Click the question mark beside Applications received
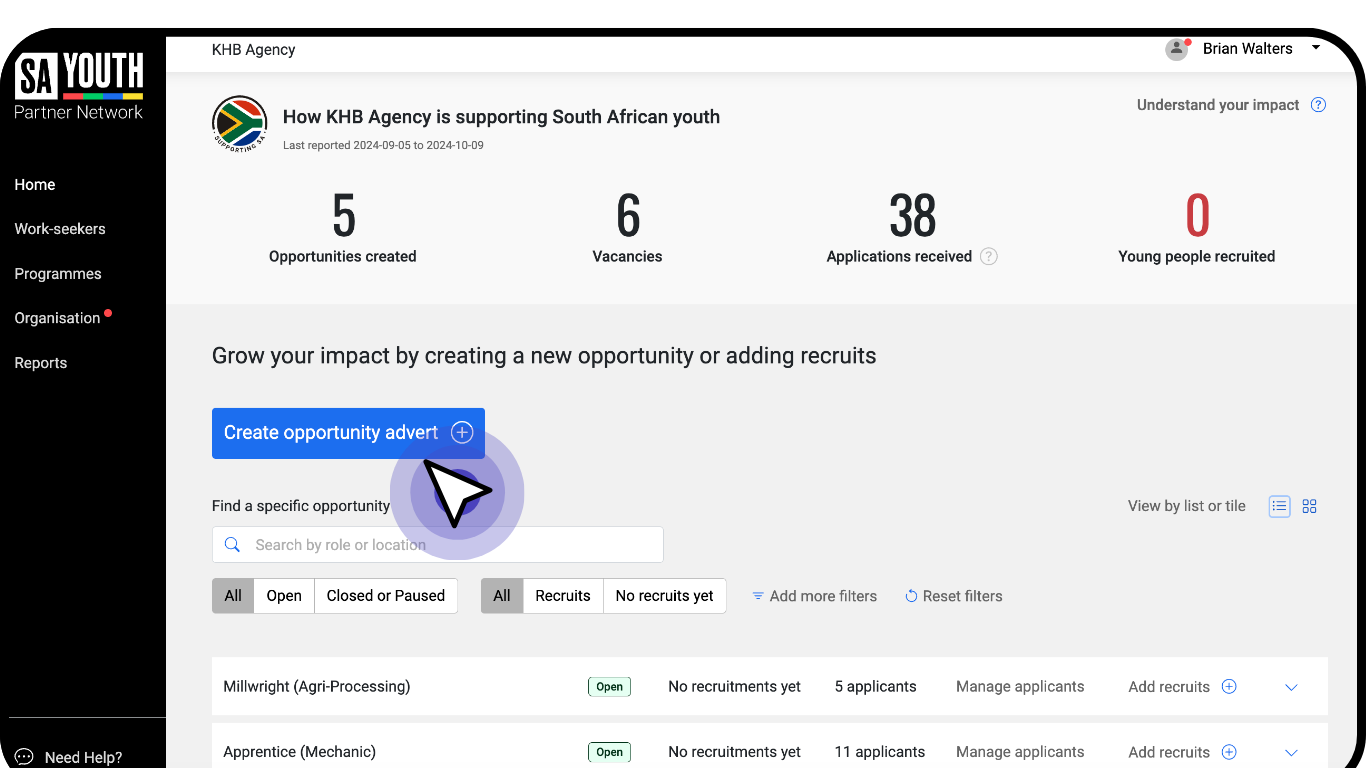 pos(988,256)
